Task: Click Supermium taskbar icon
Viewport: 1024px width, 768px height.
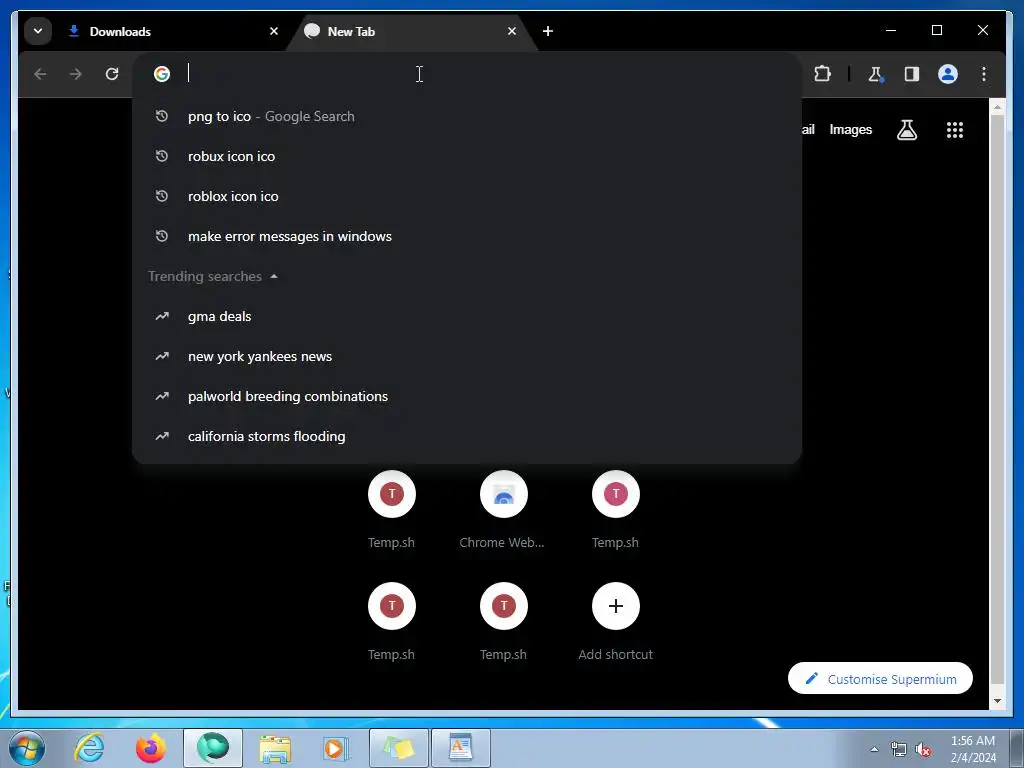Action: pos(213,748)
